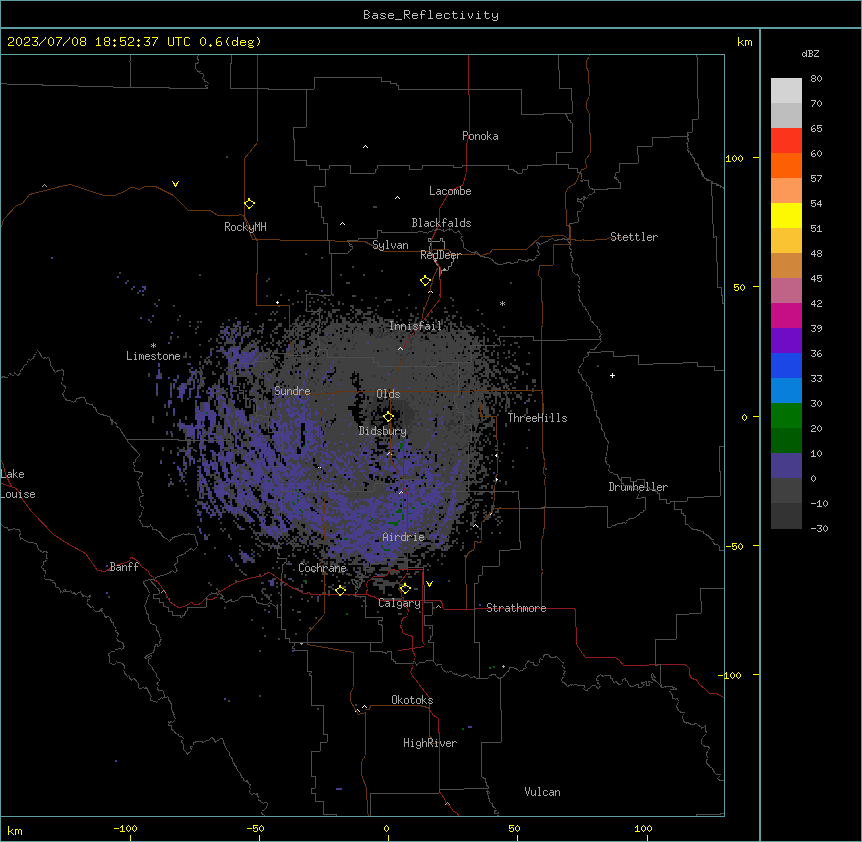The image size is (862, 842).
Task: Click the white caret marker west of Lacombe
Action: pyautogui.click(x=397, y=198)
